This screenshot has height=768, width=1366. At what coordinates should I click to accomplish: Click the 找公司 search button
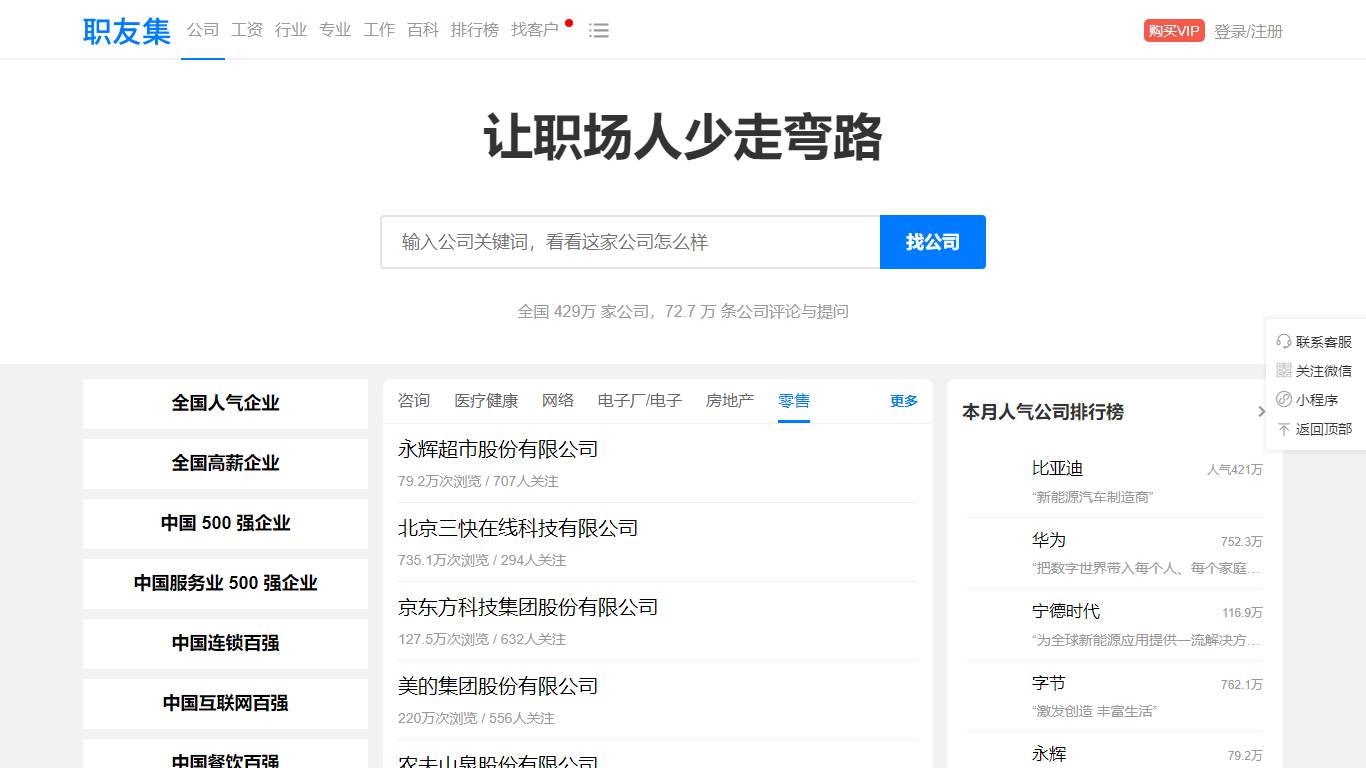[x=932, y=242]
